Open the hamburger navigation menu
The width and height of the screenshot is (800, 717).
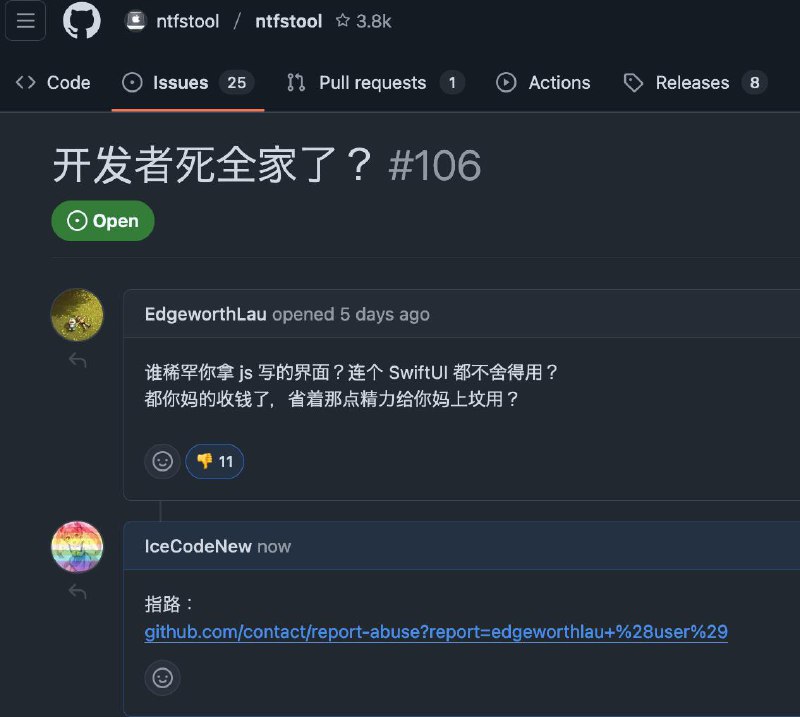(x=25, y=21)
